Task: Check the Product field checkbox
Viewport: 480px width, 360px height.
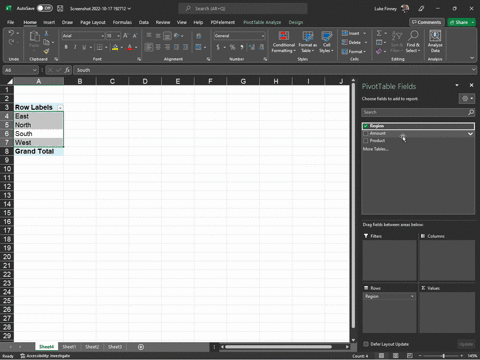Action: [366, 141]
